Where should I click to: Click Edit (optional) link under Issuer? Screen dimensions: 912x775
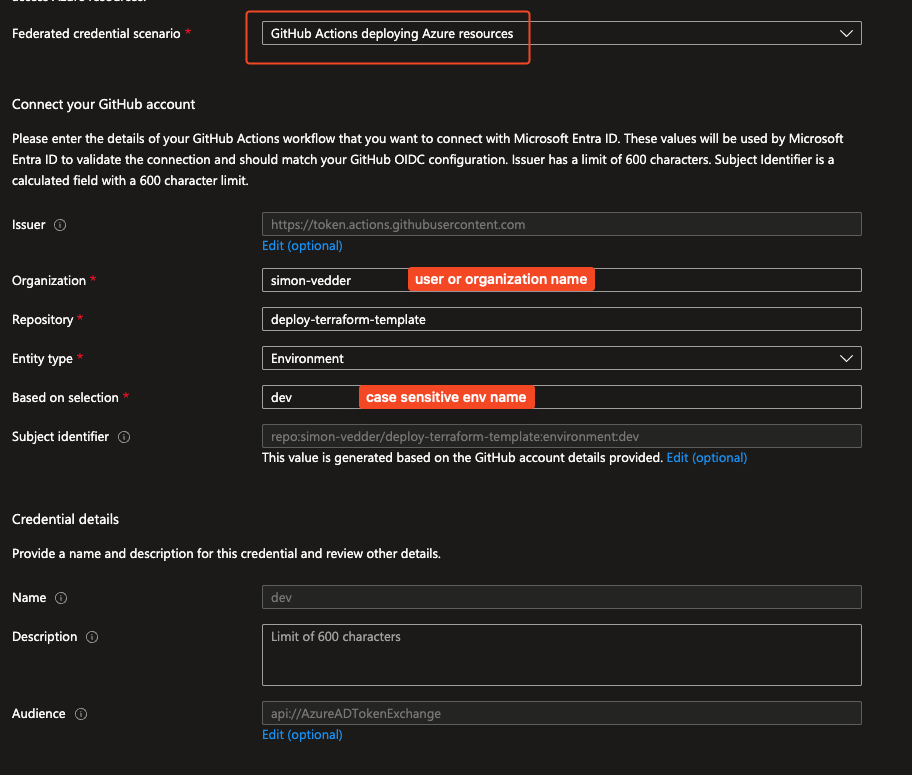tap(302, 246)
